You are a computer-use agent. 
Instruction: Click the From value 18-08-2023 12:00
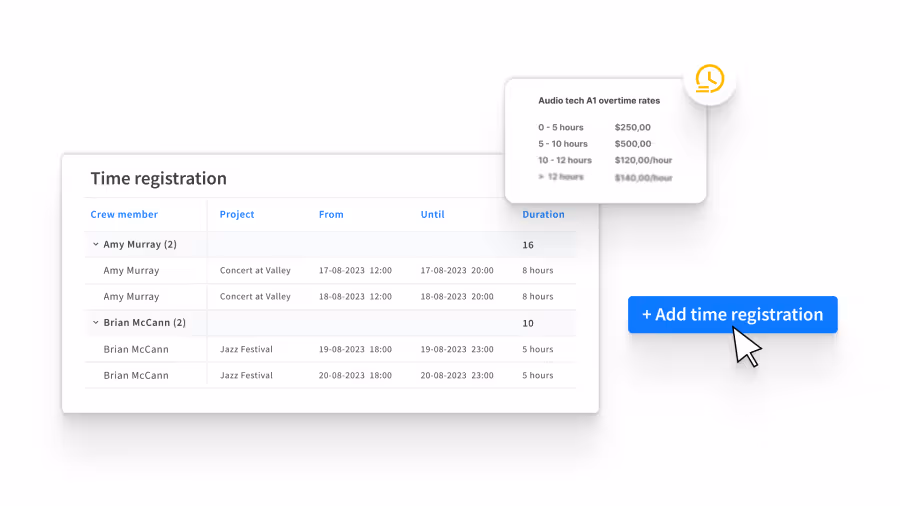[355, 297]
